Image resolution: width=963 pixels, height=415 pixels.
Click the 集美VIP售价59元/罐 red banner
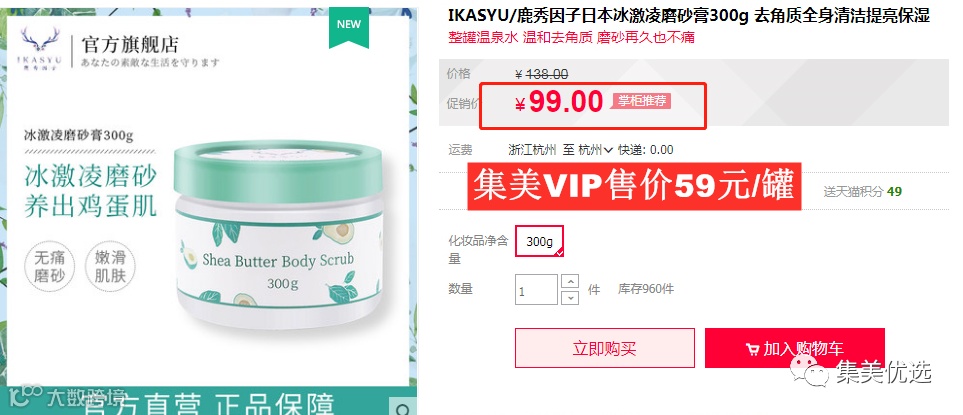point(634,186)
